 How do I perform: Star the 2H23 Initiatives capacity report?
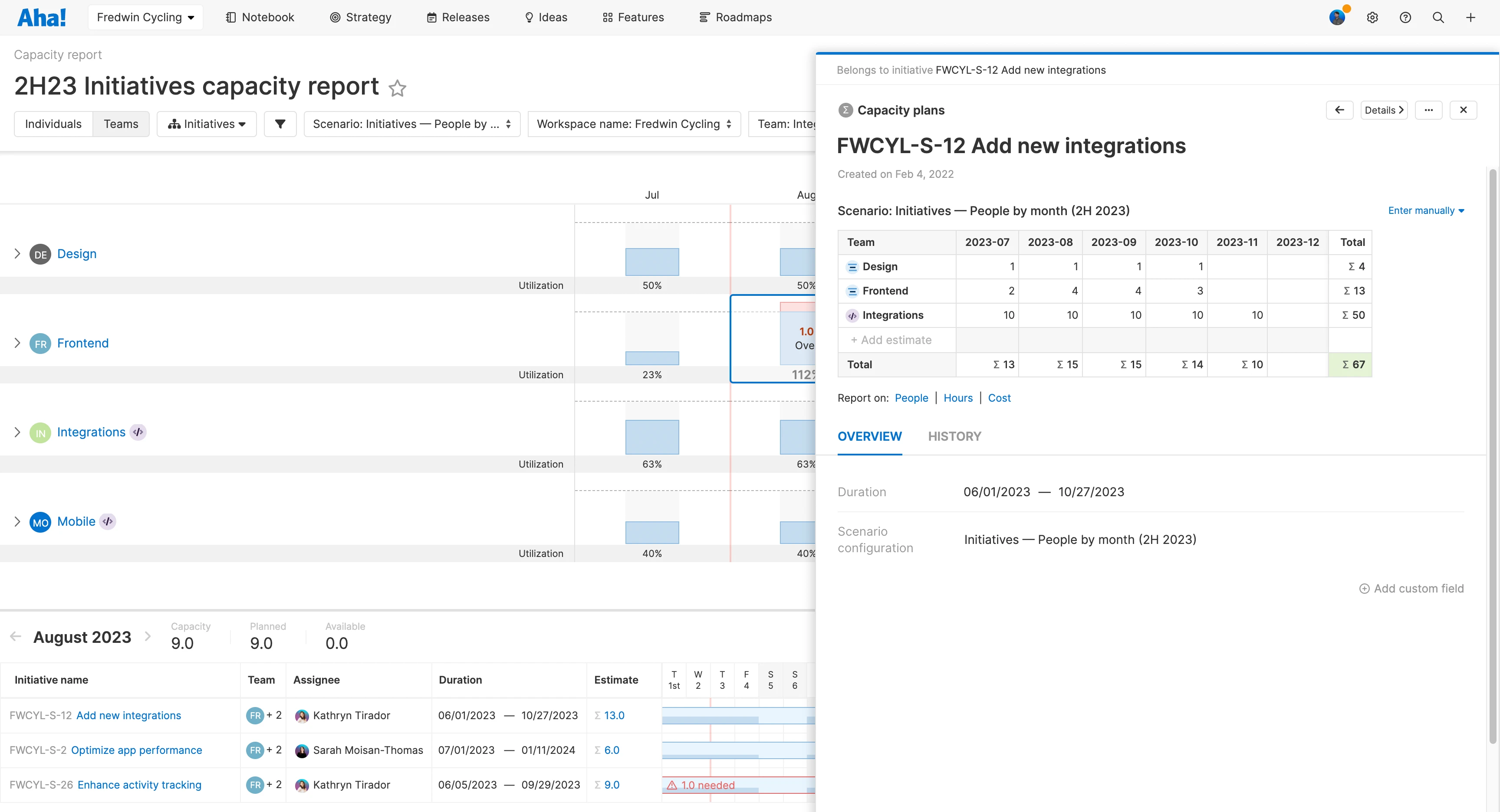(x=397, y=88)
